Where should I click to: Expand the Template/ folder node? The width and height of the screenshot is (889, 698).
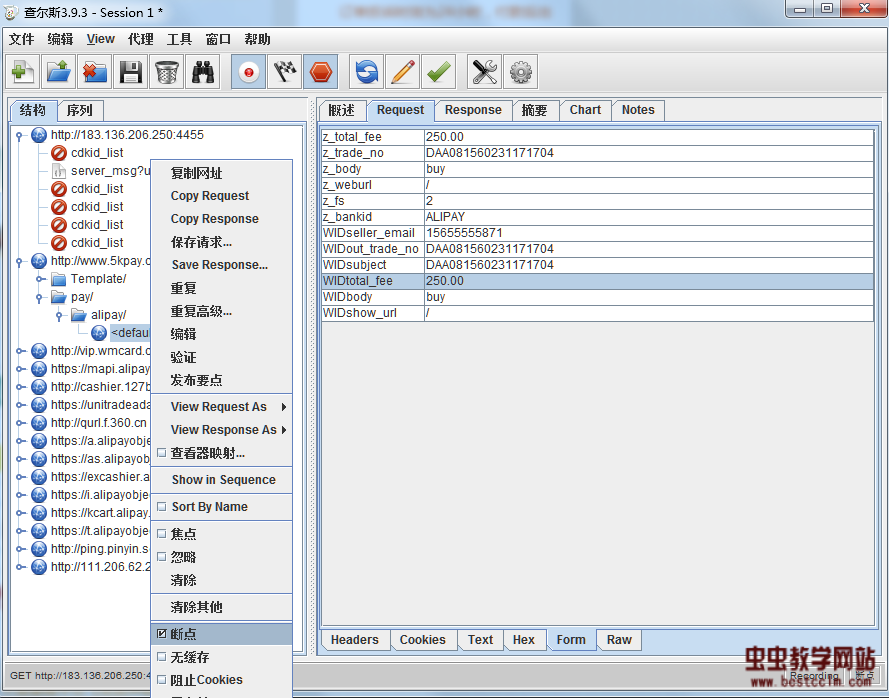[40, 279]
